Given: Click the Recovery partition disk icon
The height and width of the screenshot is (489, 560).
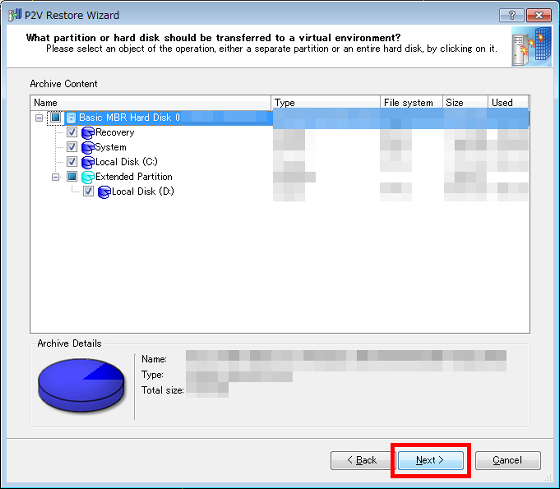Looking at the screenshot, I should tap(88, 133).
